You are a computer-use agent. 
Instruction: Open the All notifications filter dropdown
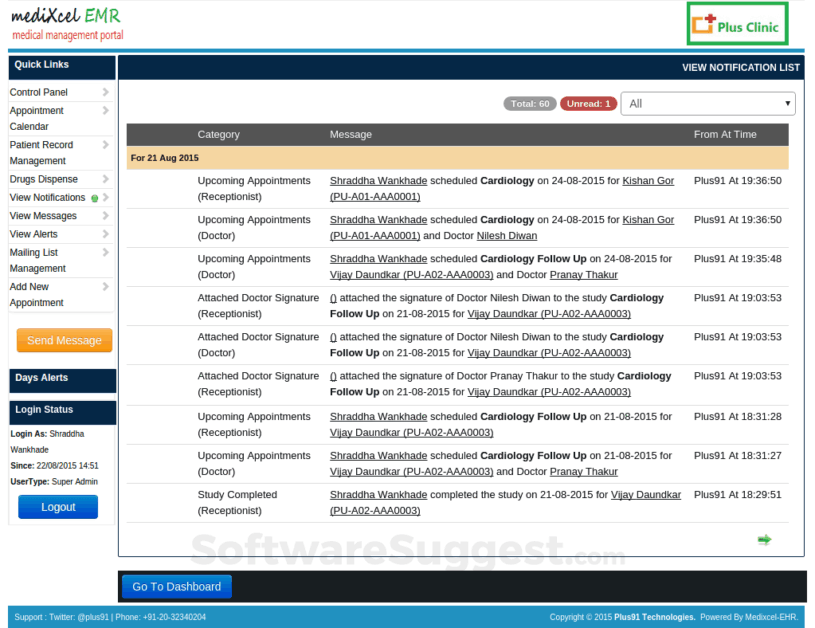(708, 103)
